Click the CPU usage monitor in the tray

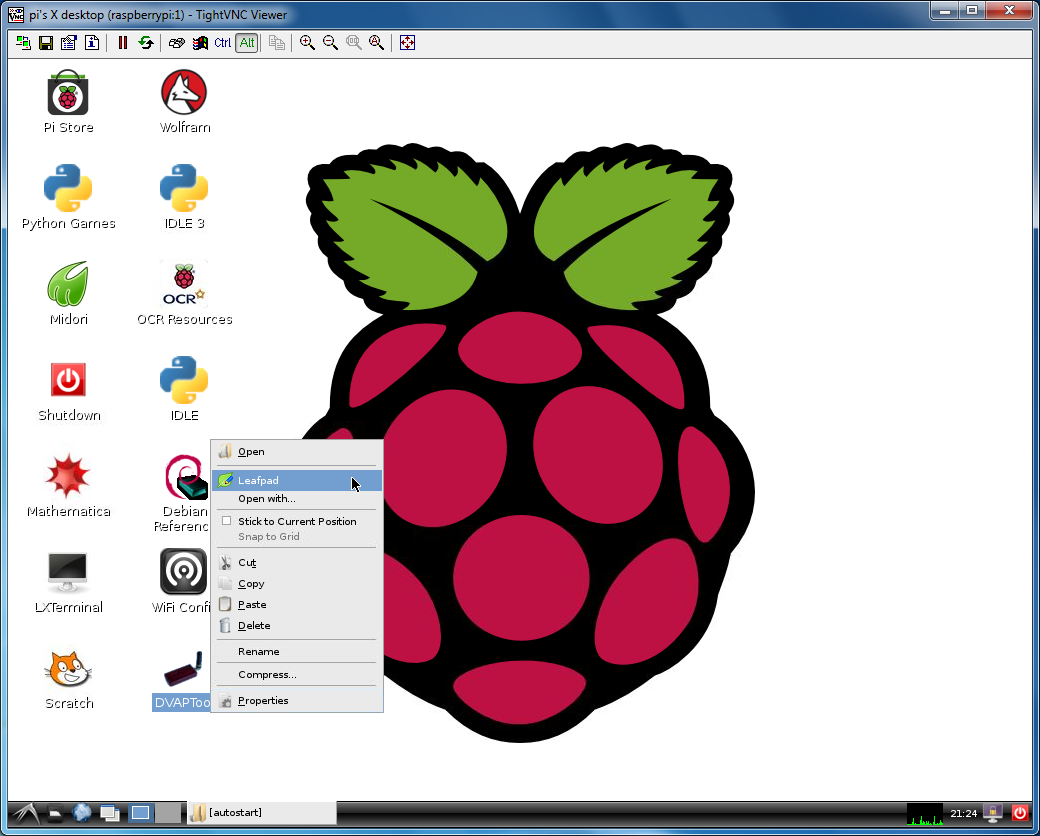click(x=925, y=813)
